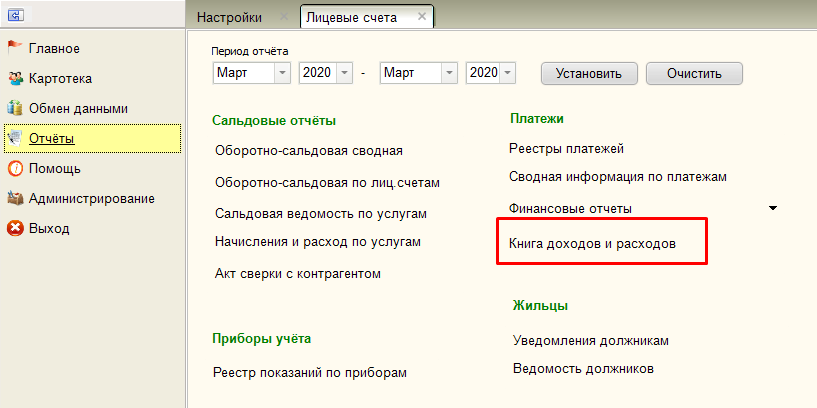Click the Сальдовые отчёты section heading
Viewport: 817px width, 408px height.
(274, 121)
